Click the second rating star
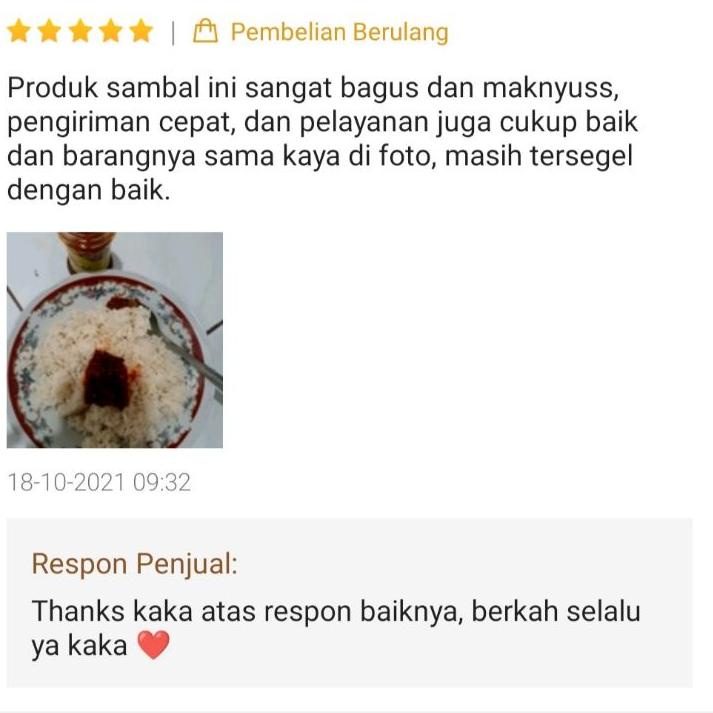 coord(49,31)
